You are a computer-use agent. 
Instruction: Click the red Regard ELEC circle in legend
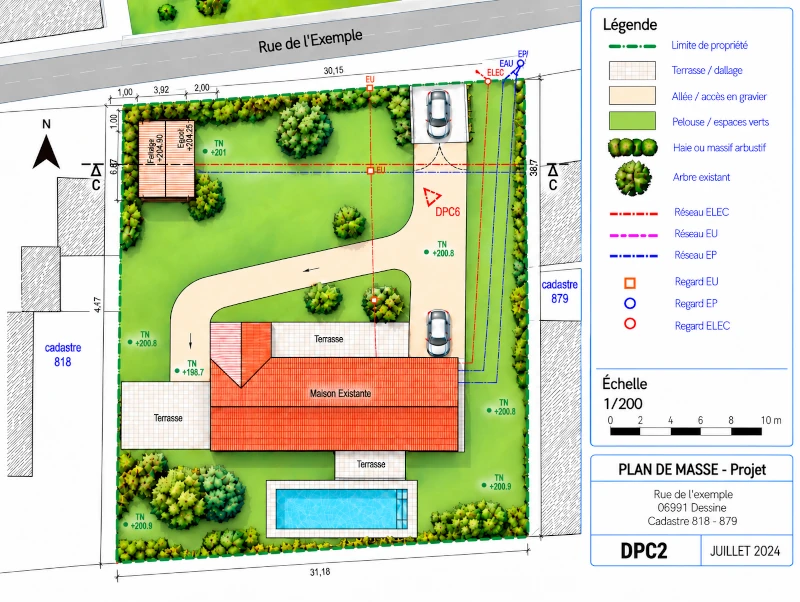point(630,323)
